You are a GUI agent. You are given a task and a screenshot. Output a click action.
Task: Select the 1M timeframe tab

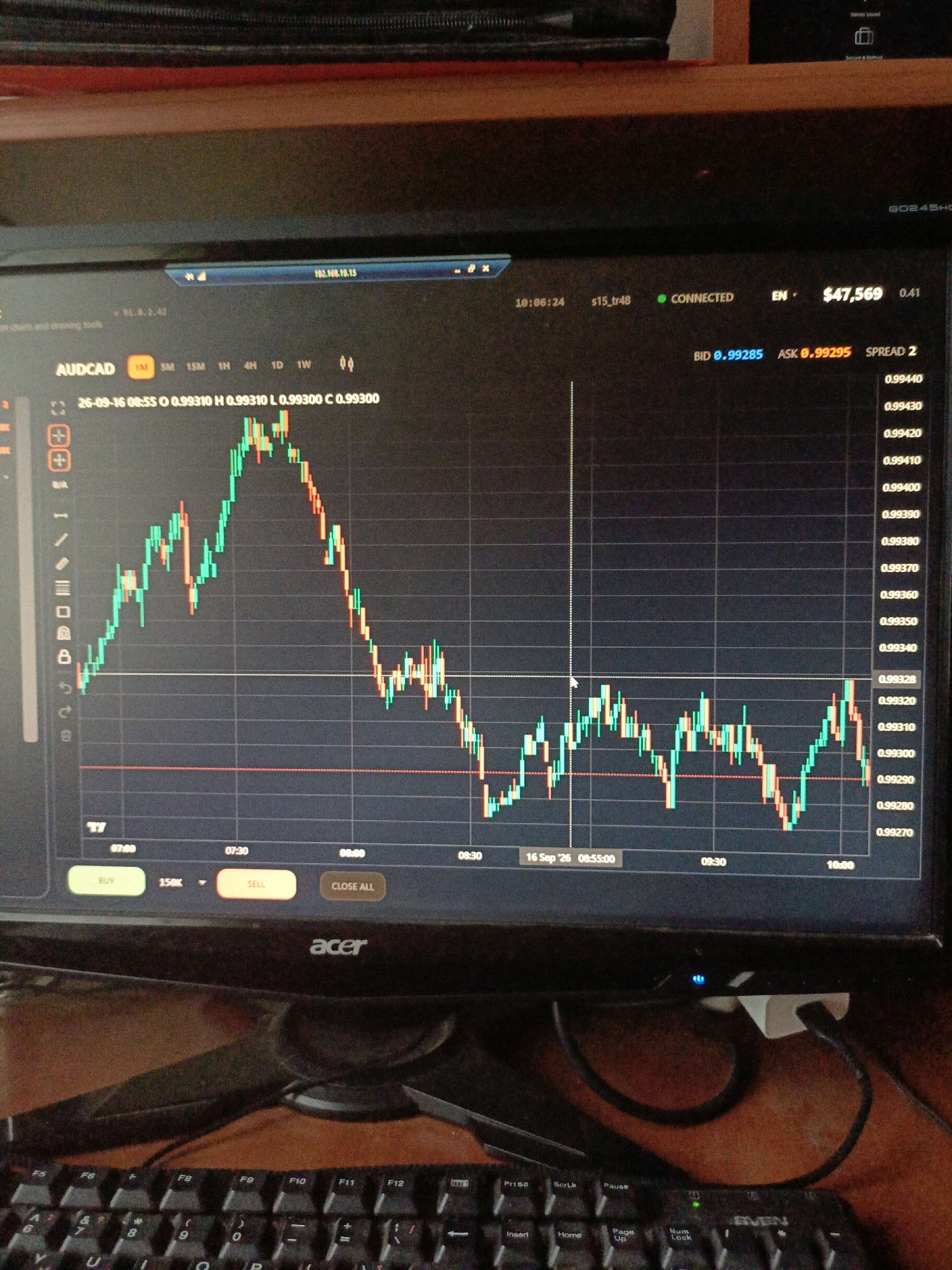click(141, 367)
